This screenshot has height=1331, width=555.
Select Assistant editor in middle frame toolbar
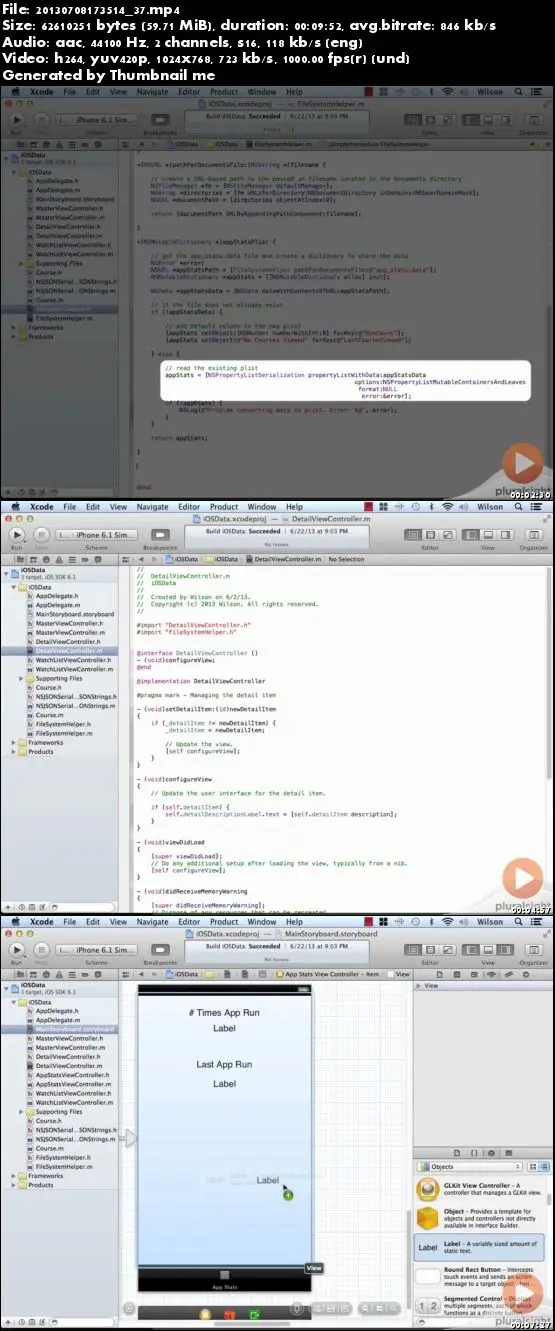tap(432, 535)
